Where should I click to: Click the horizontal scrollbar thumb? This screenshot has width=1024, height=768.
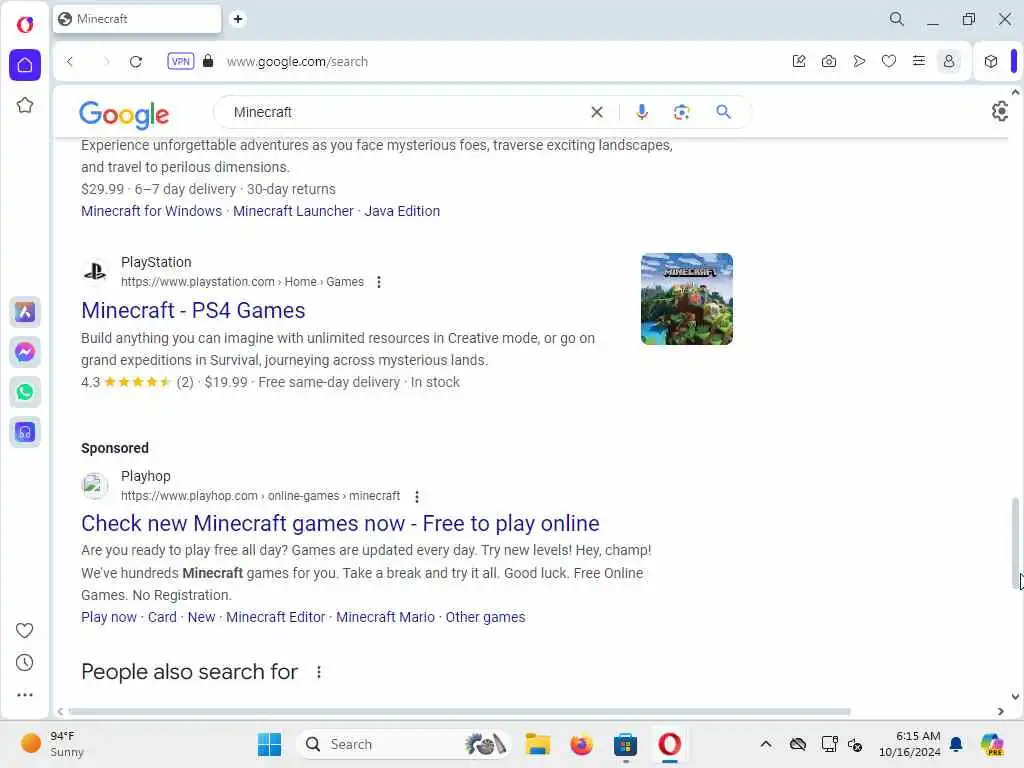click(459, 711)
